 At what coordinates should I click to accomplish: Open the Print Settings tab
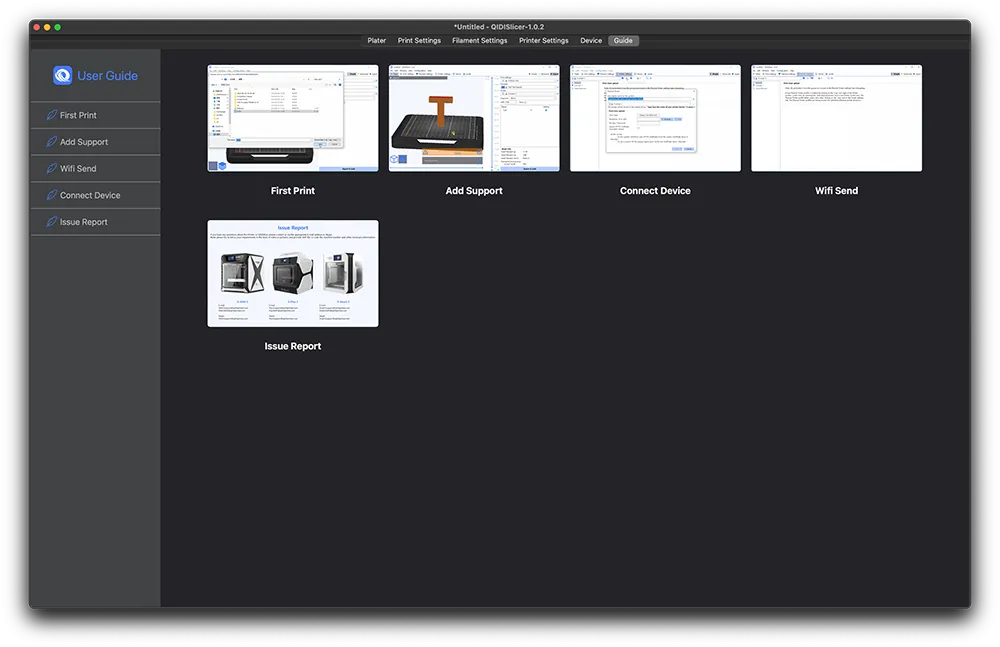pyautogui.click(x=419, y=41)
